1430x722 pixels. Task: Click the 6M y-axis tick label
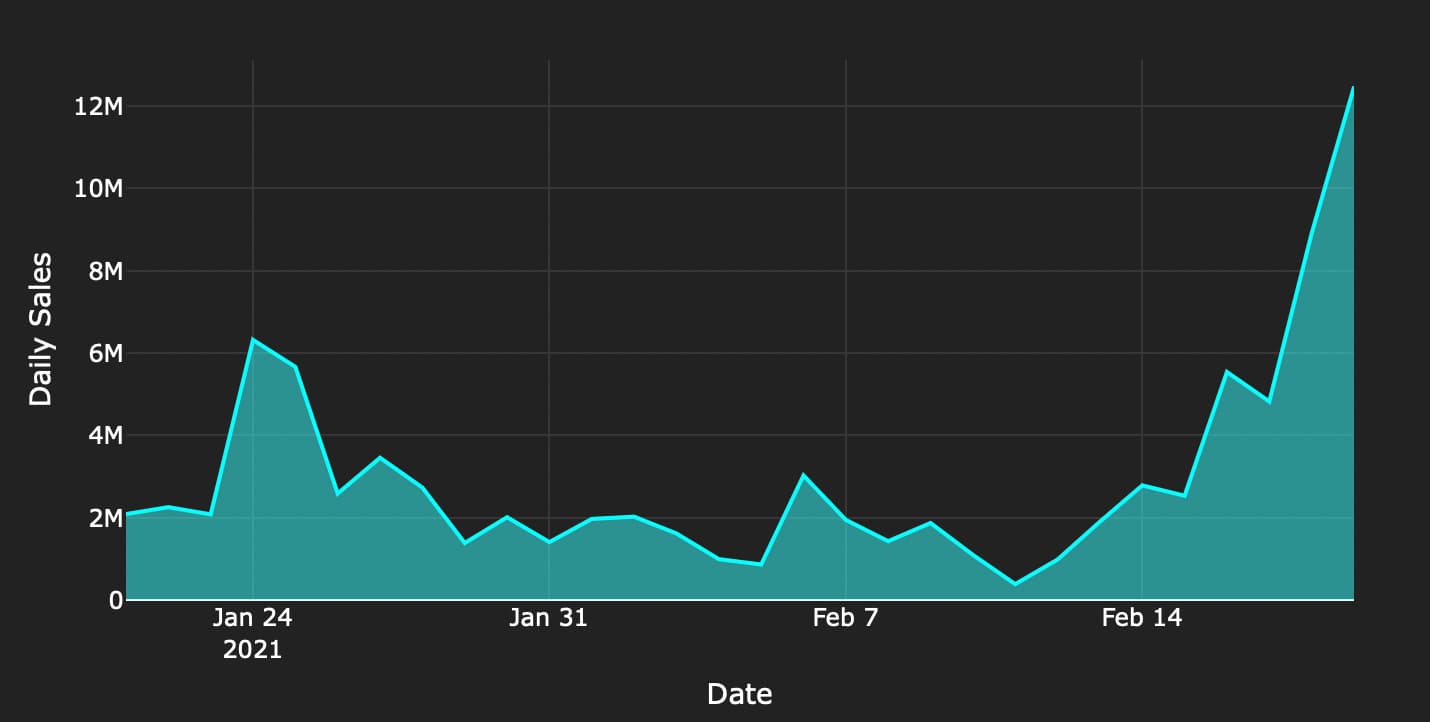coord(104,353)
